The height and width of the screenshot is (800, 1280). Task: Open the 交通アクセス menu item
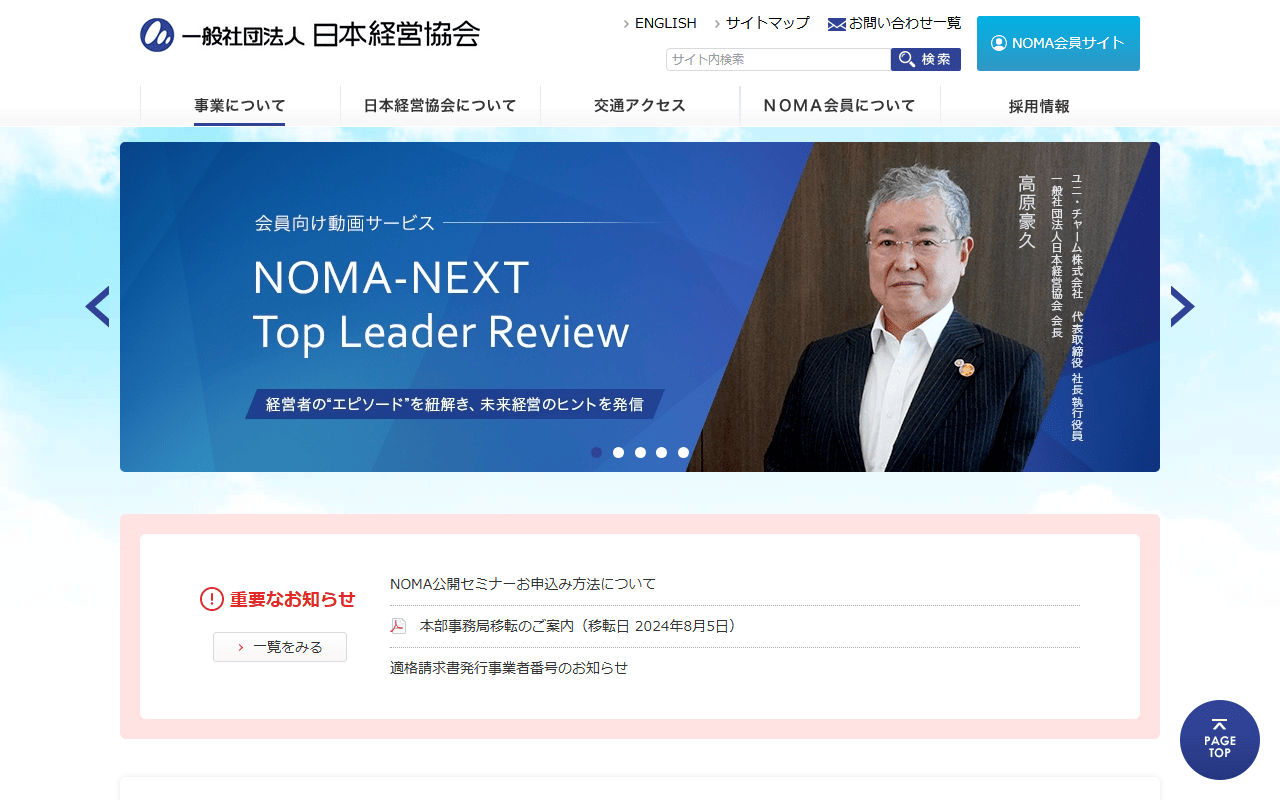640,105
